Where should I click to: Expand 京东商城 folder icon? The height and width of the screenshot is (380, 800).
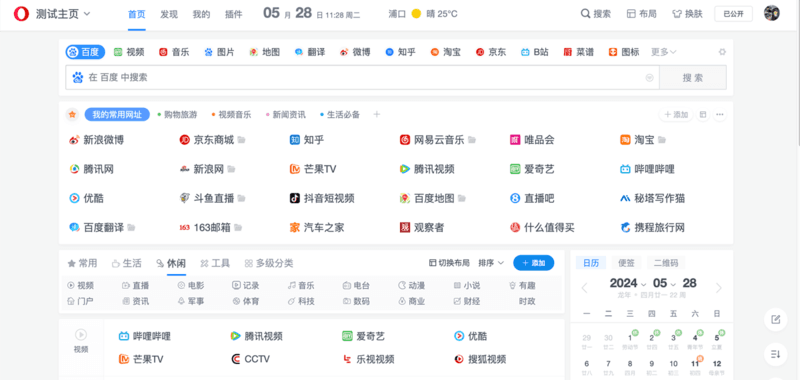pyautogui.click(x=242, y=140)
